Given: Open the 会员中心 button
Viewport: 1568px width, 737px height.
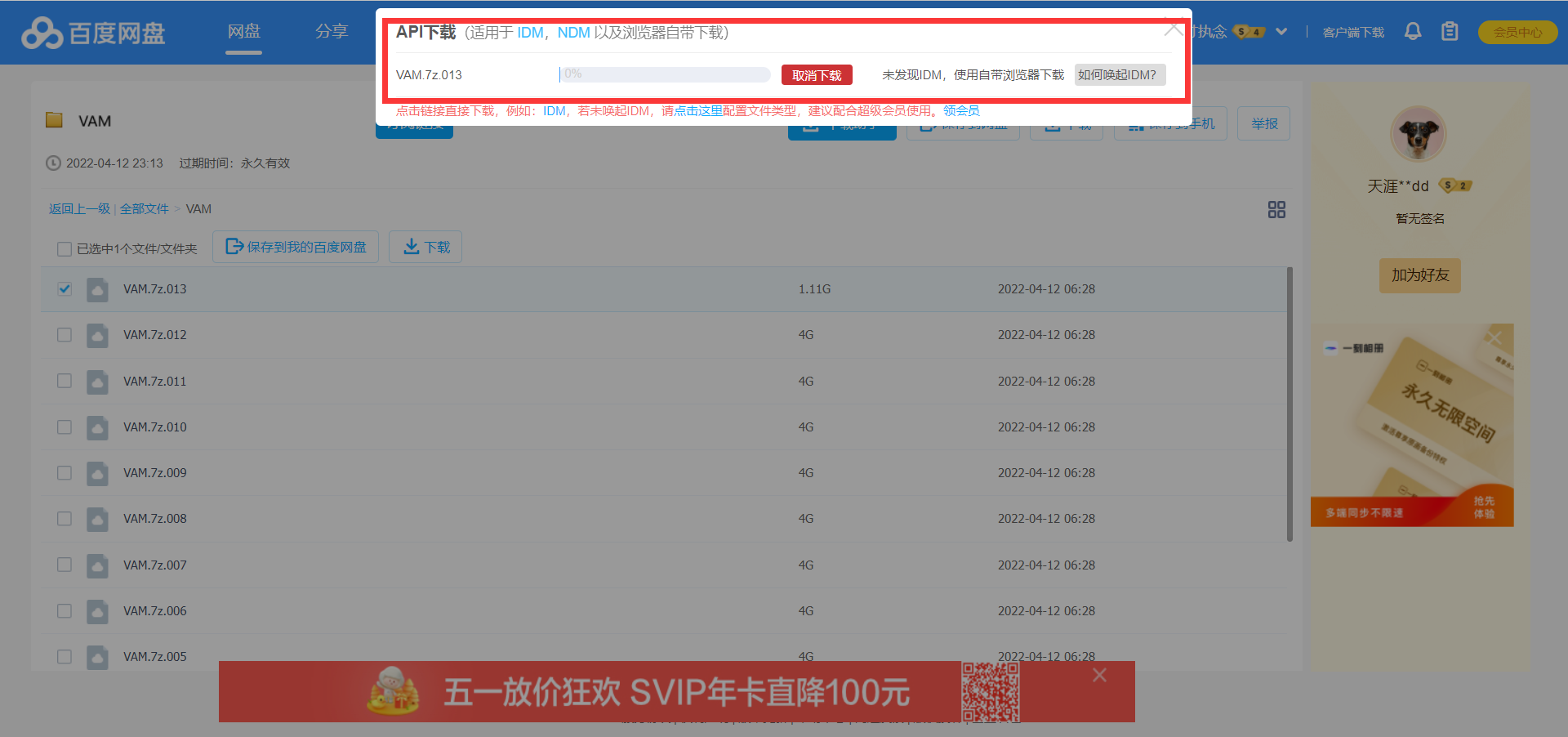Looking at the screenshot, I should point(1517,32).
